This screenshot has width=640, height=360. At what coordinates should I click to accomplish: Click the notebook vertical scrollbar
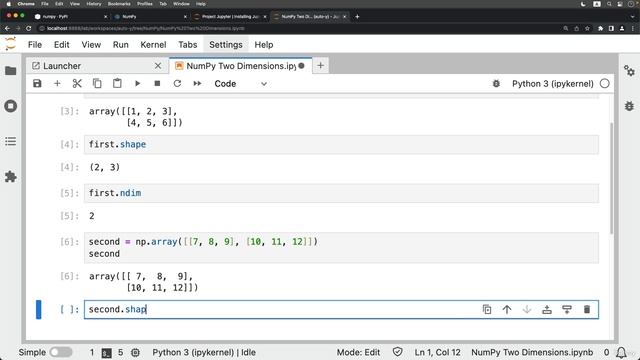pos(611,178)
